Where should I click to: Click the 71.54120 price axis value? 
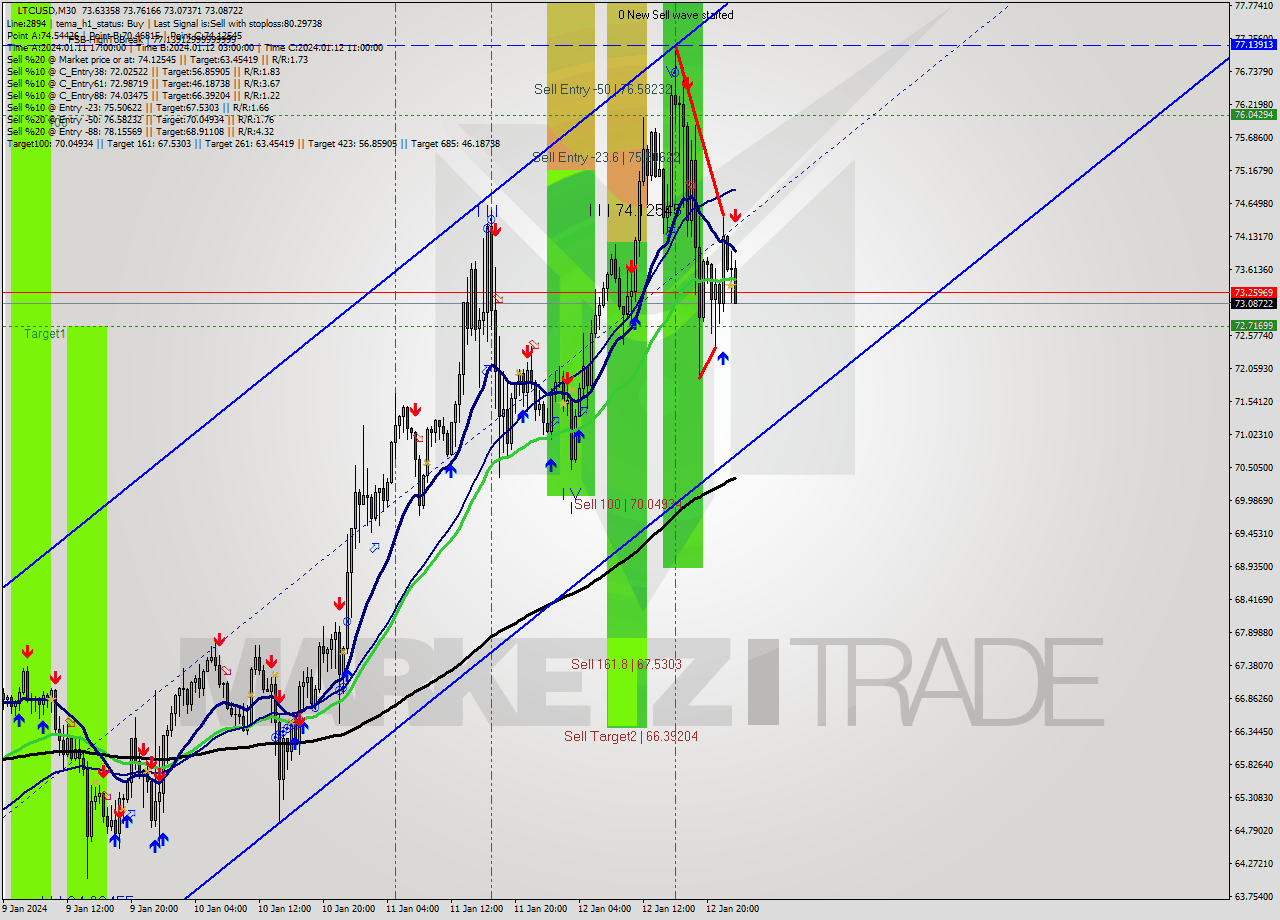click(1253, 401)
